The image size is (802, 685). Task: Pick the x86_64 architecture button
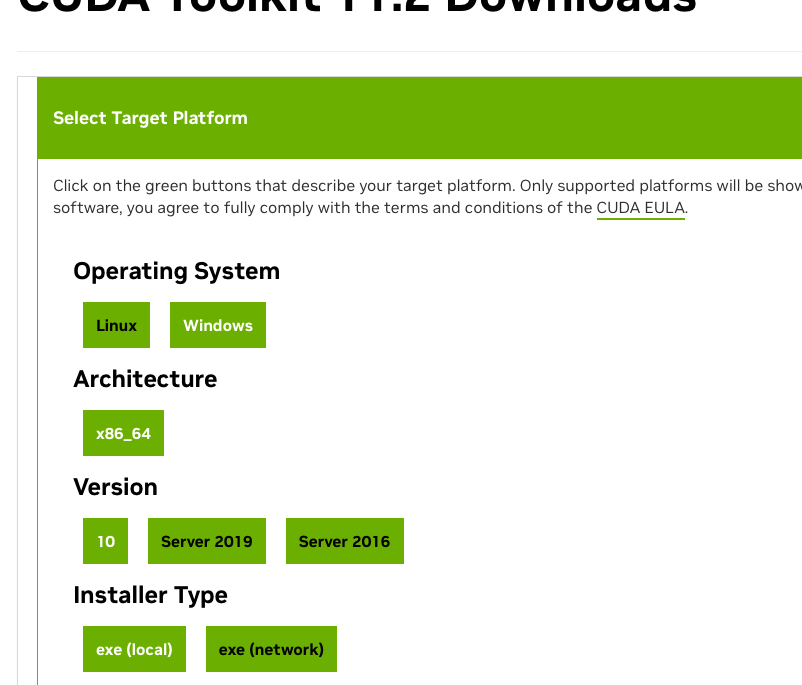click(x=123, y=433)
